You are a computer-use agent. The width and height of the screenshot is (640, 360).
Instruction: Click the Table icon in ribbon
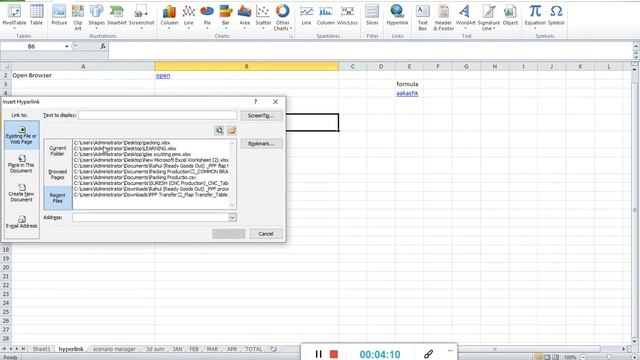pyautogui.click(x=36, y=16)
